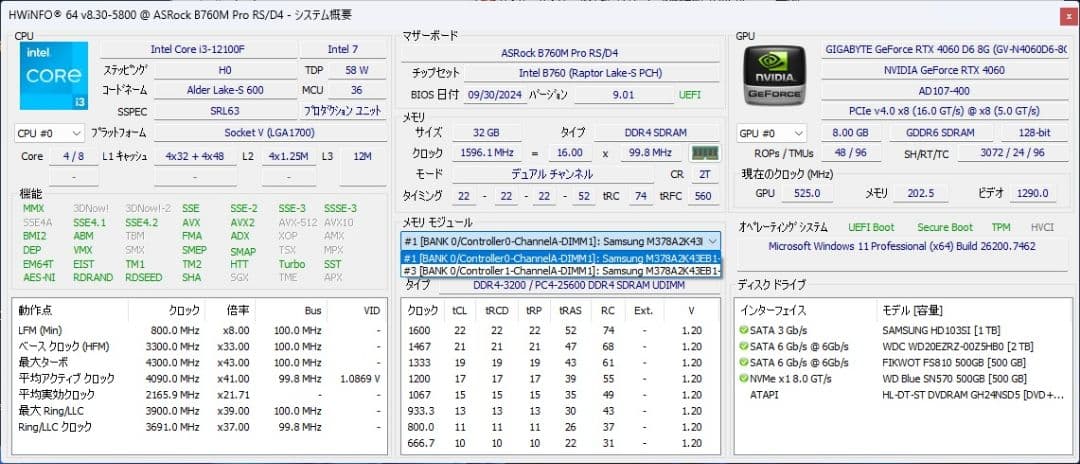The height and width of the screenshot is (464, 1080).
Task: Click the DDR4 SDRAM memory type field
Action: [656, 132]
